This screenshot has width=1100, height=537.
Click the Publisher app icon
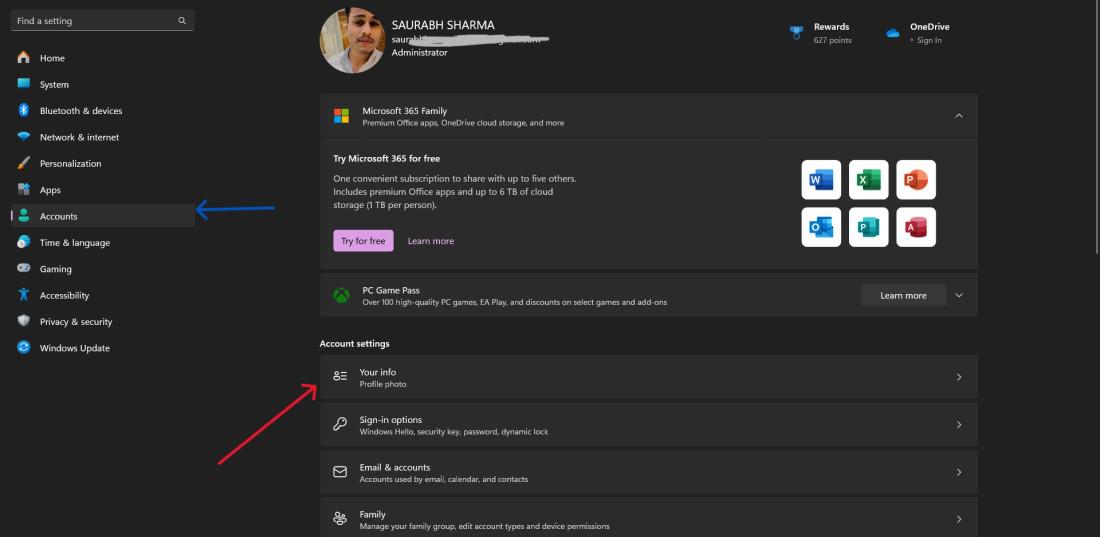868,227
